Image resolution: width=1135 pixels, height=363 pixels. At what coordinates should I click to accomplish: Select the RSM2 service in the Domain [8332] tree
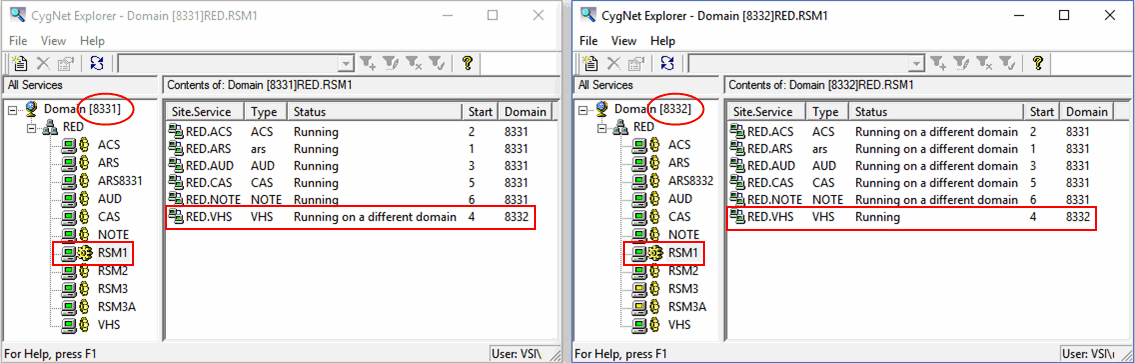pos(683,271)
